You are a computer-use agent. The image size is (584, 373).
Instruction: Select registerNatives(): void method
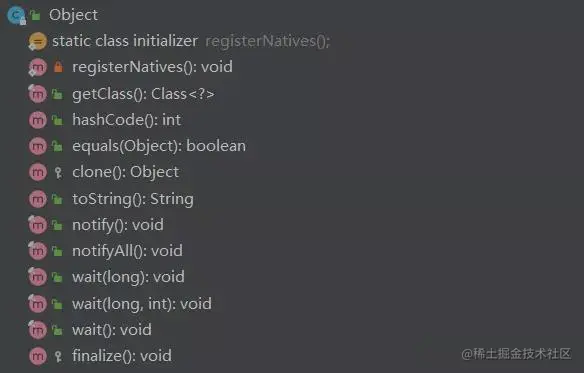[152, 67]
